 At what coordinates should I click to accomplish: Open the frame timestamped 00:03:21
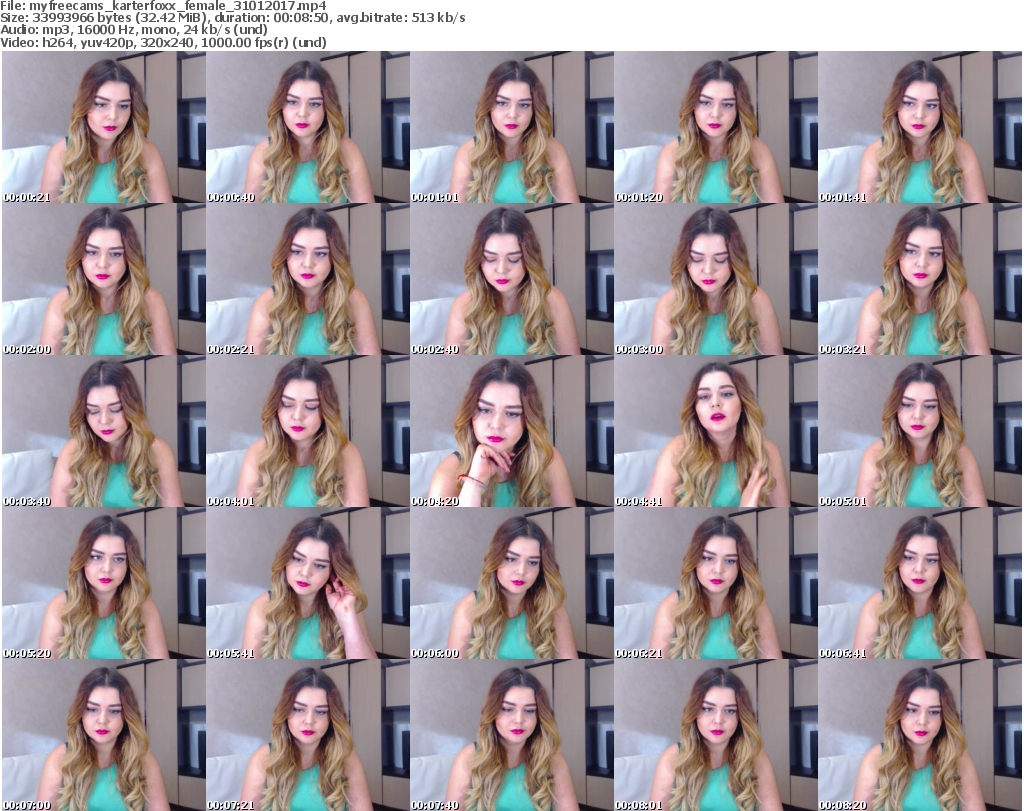click(919, 281)
